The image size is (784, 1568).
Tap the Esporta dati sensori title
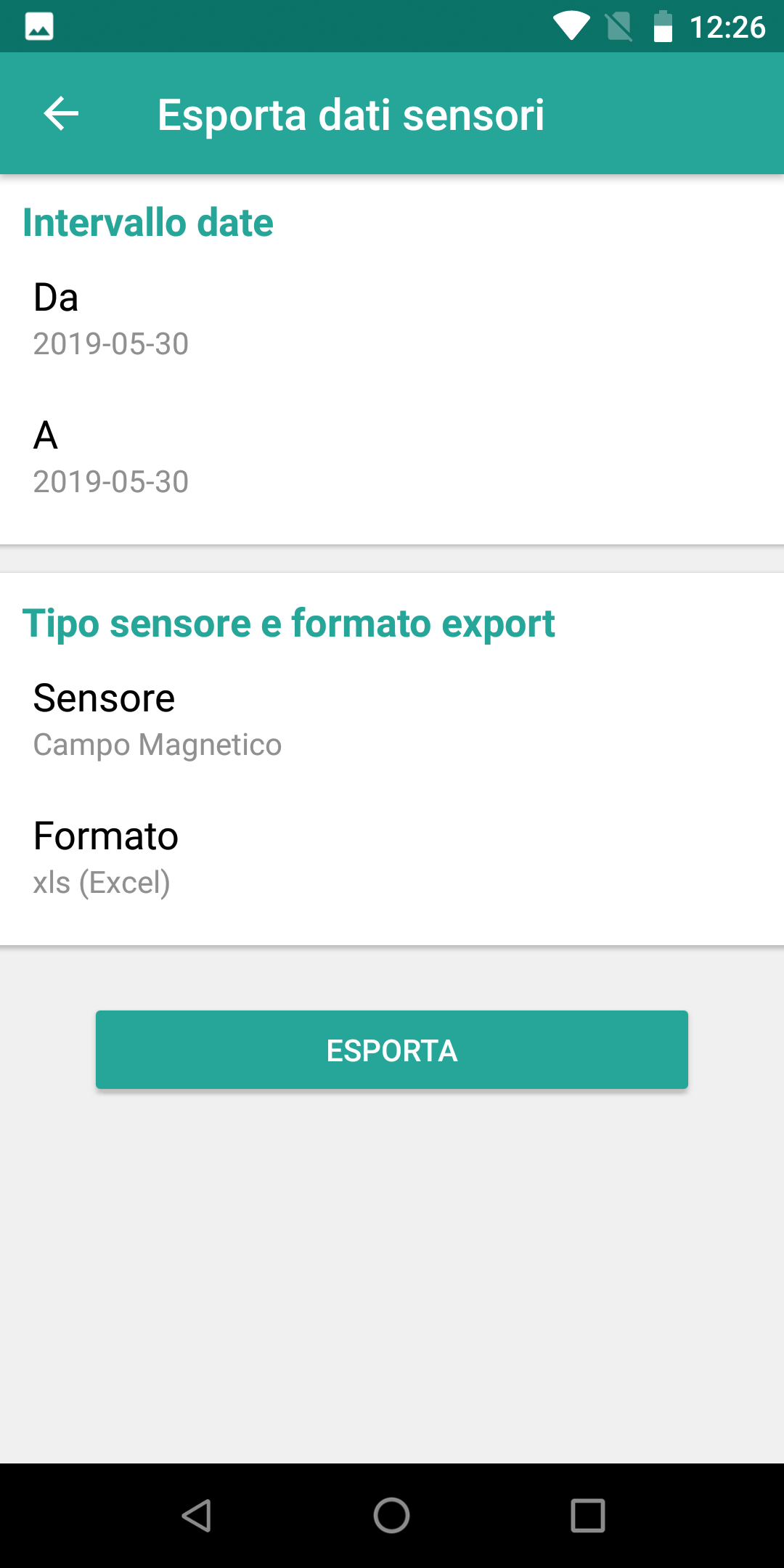(x=351, y=115)
